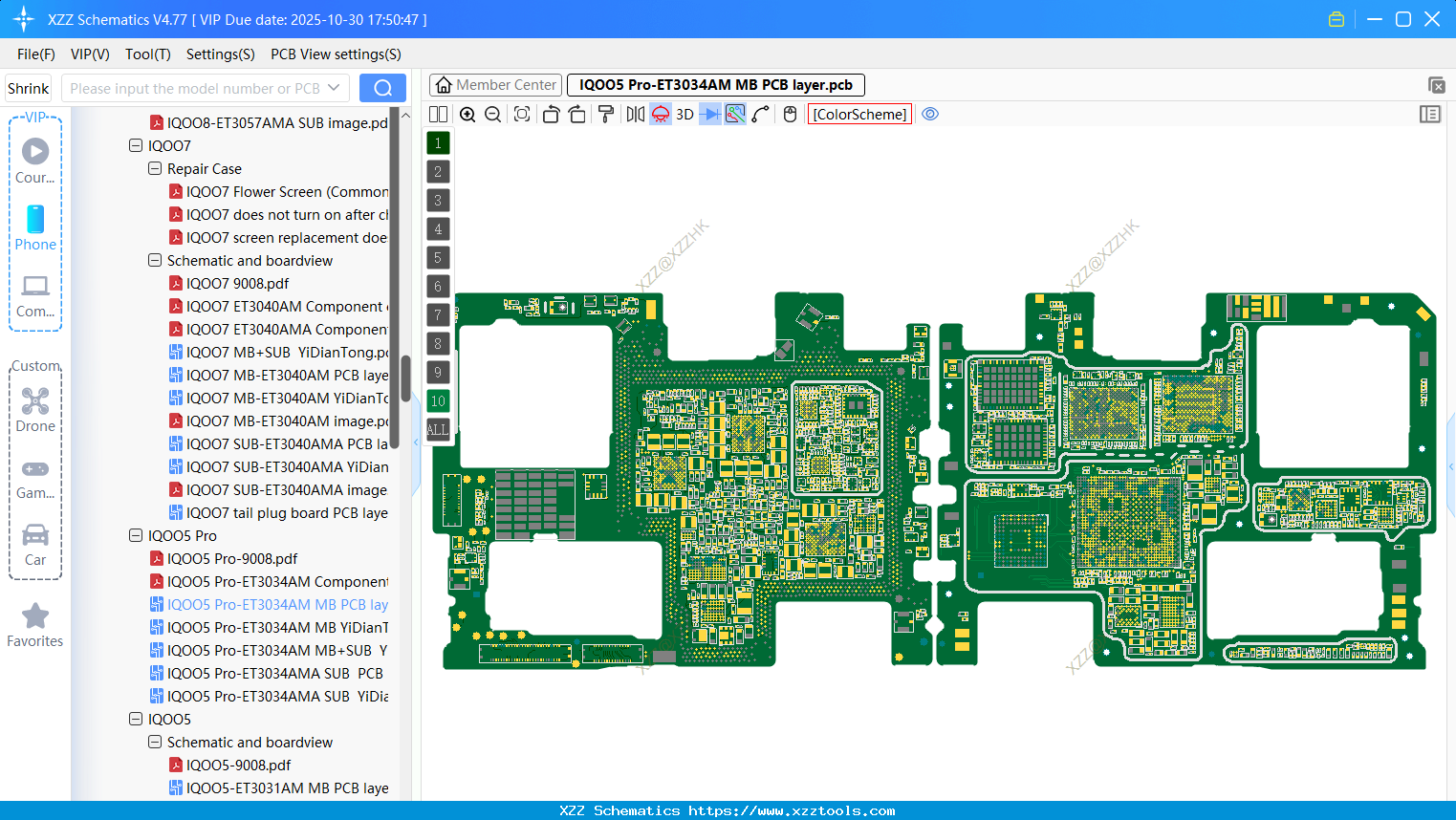Click the mouse settings toolbar icon
1456x820 pixels.
click(x=788, y=114)
